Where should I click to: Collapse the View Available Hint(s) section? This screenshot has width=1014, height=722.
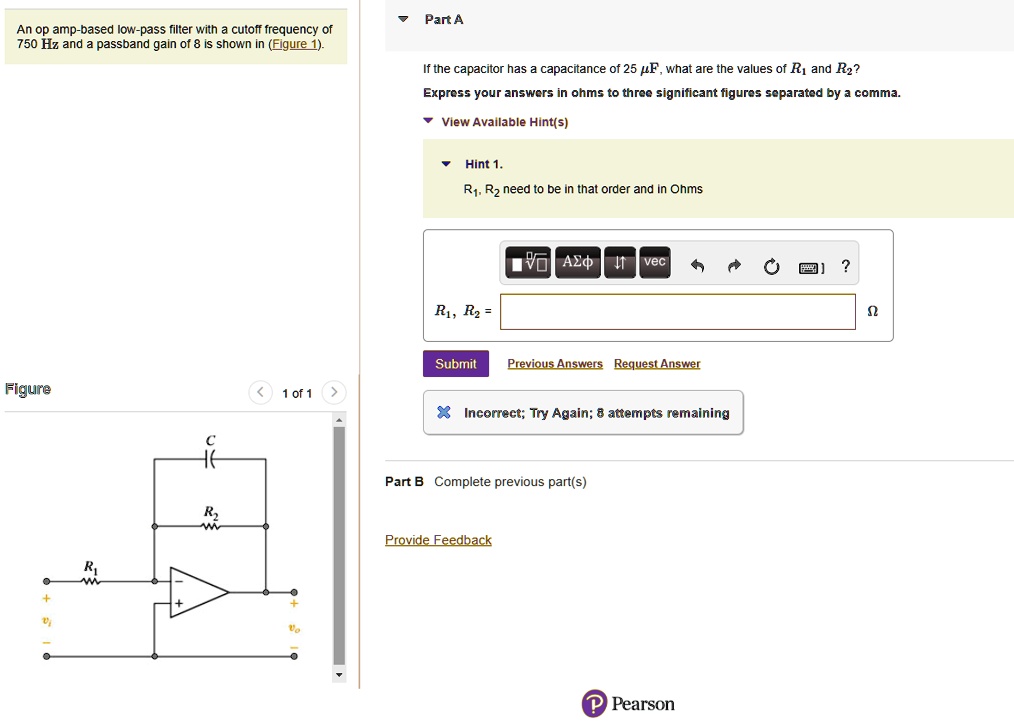(x=428, y=121)
